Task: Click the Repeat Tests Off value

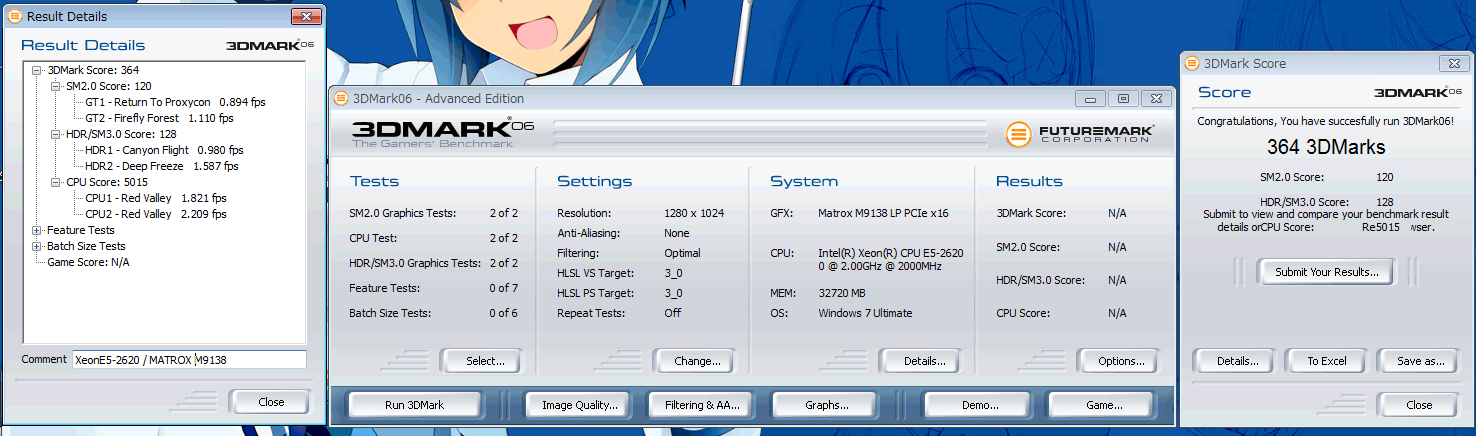Action: coord(672,313)
